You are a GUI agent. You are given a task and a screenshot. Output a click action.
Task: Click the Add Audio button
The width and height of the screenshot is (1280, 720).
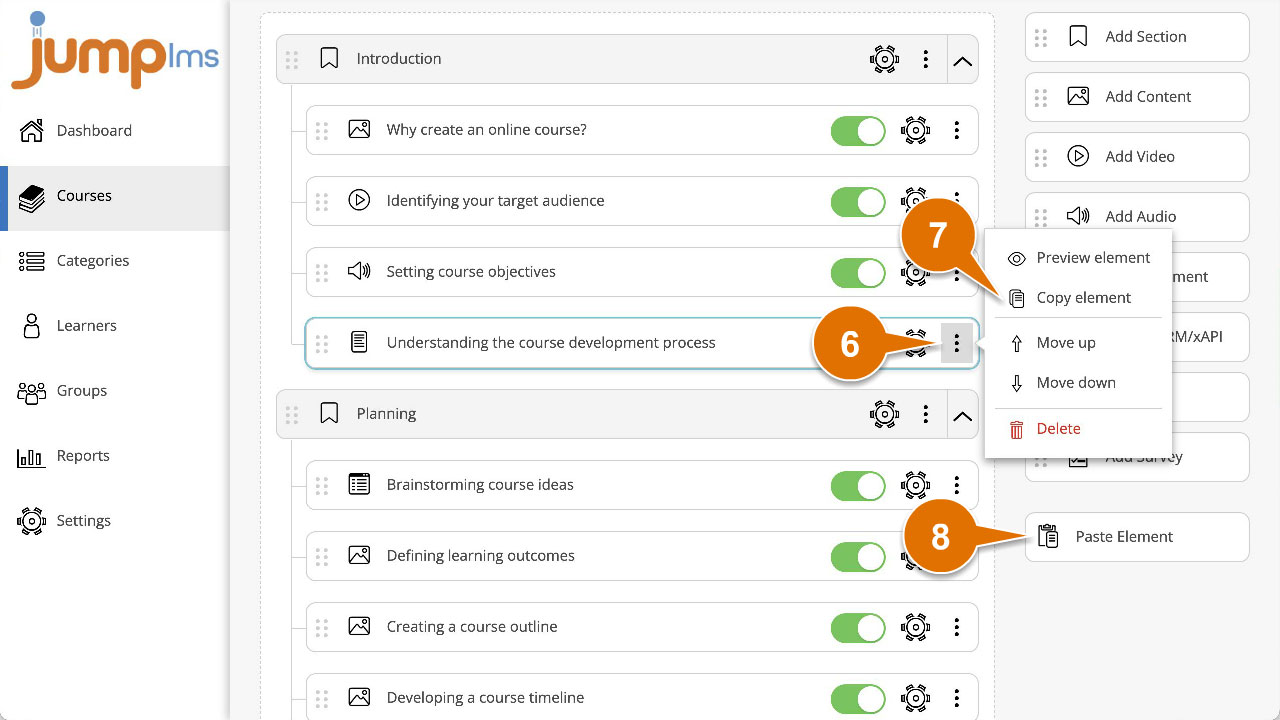coord(1137,216)
